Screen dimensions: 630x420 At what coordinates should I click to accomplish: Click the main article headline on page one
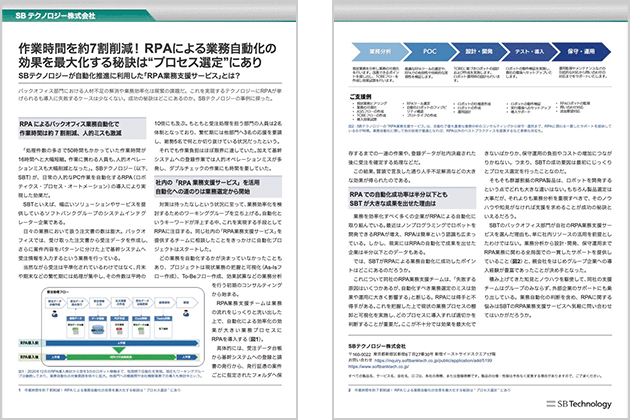[147, 55]
